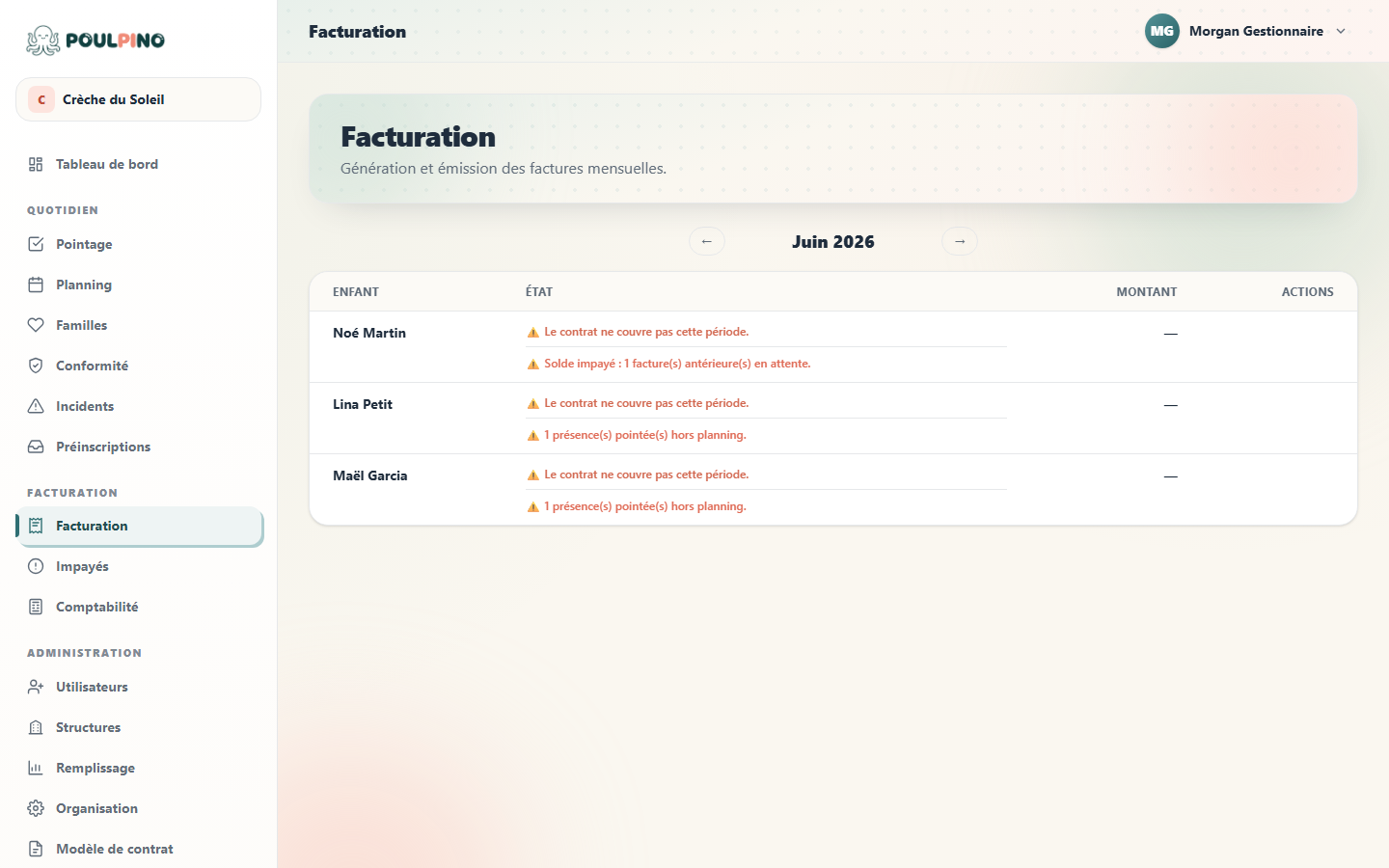Click the ACTIONS column header
The image size is (1389, 868).
point(1308,291)
